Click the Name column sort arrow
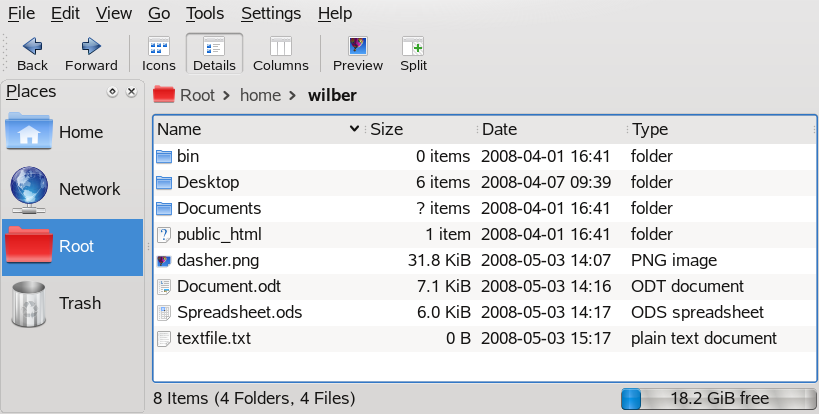The height and width of the screenshot is (414, 819). [355, 129]
